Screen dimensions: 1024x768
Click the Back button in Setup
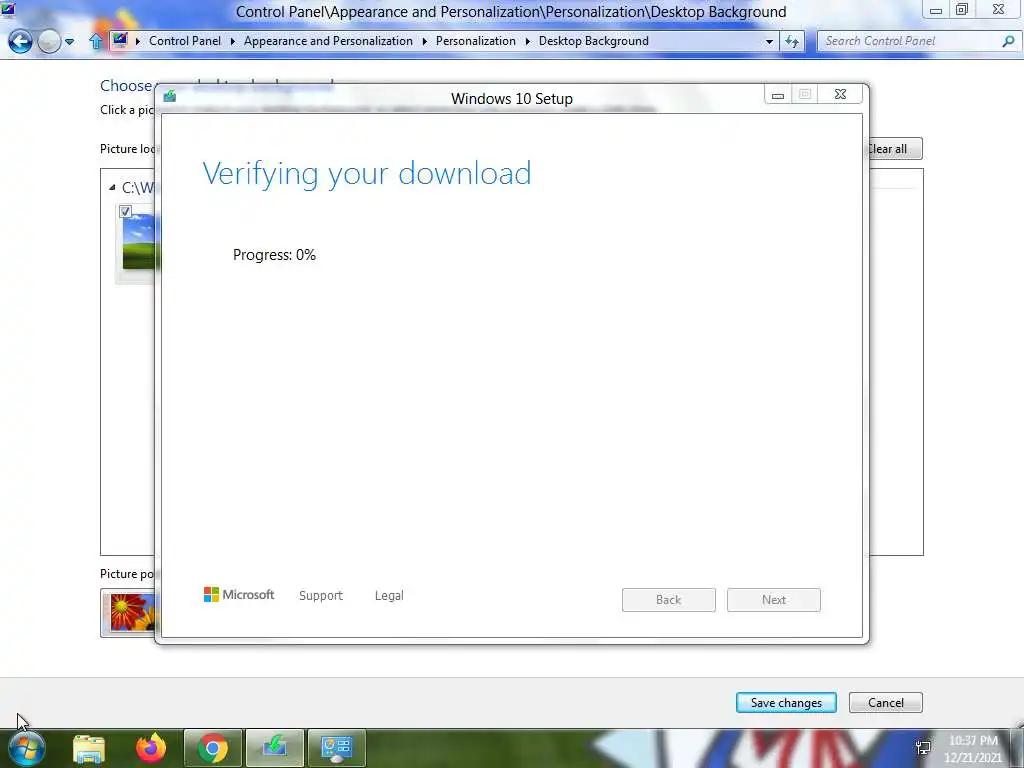click(x=669, y=600)
